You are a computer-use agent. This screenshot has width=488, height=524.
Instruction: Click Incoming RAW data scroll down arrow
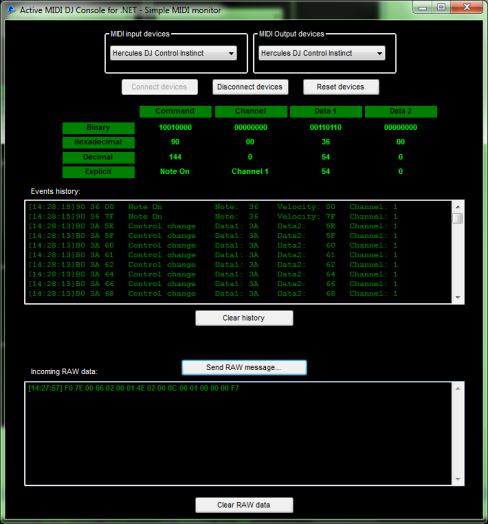tap(458, 479)
